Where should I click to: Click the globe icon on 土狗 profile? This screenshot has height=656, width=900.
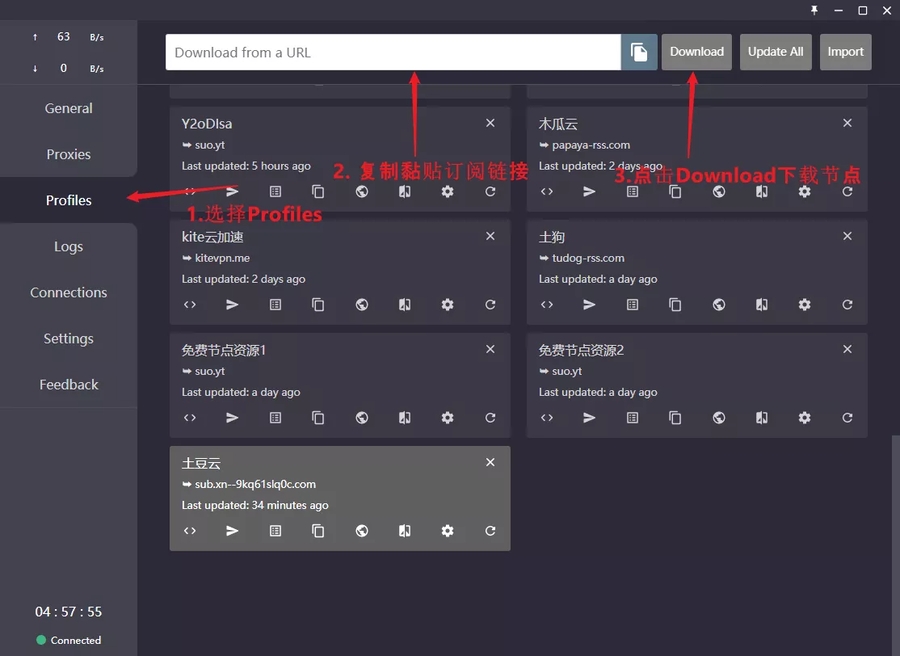pos(719,305)
